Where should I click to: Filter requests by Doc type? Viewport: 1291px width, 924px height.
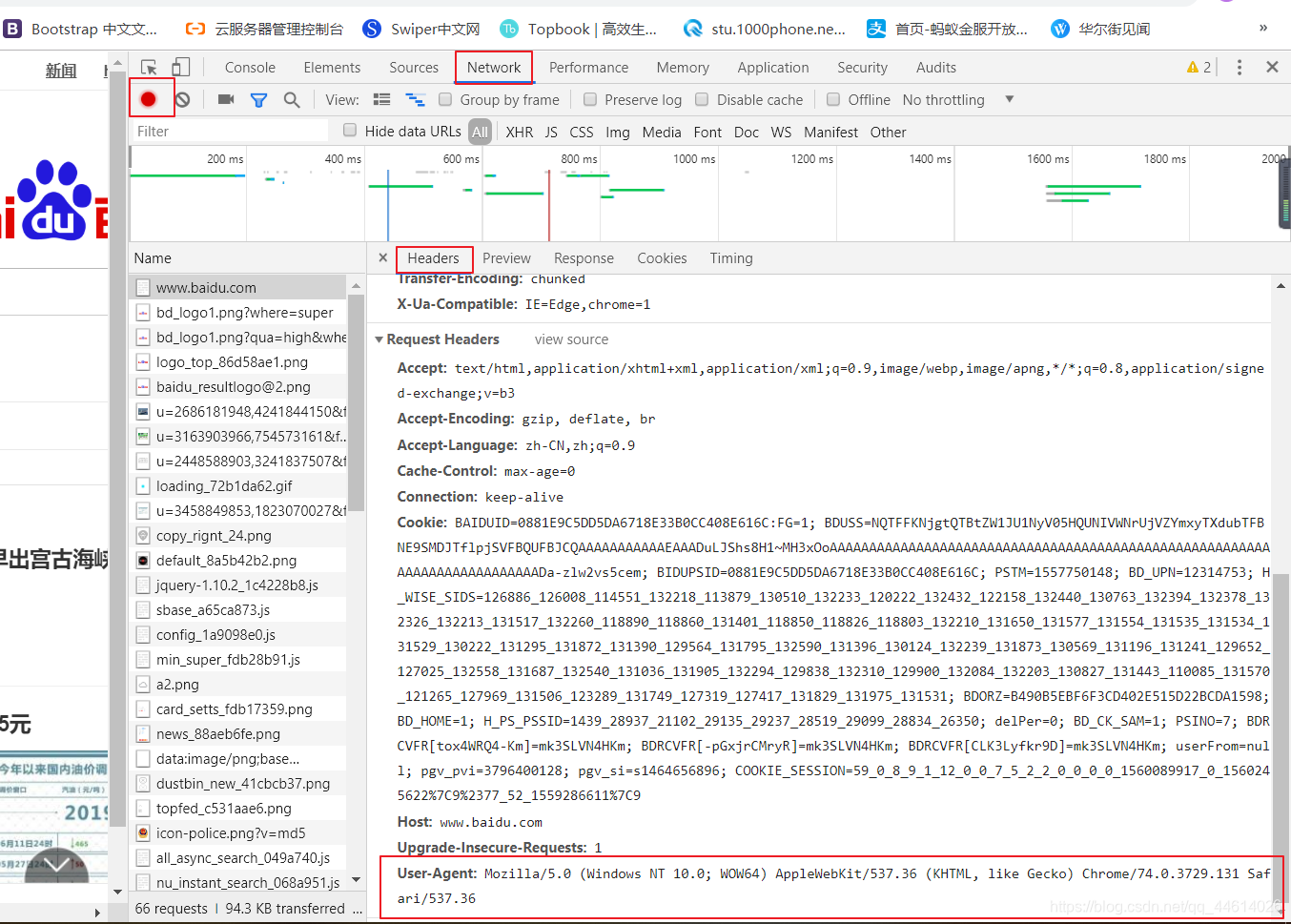pyautogui.click(x=747, y=132)
